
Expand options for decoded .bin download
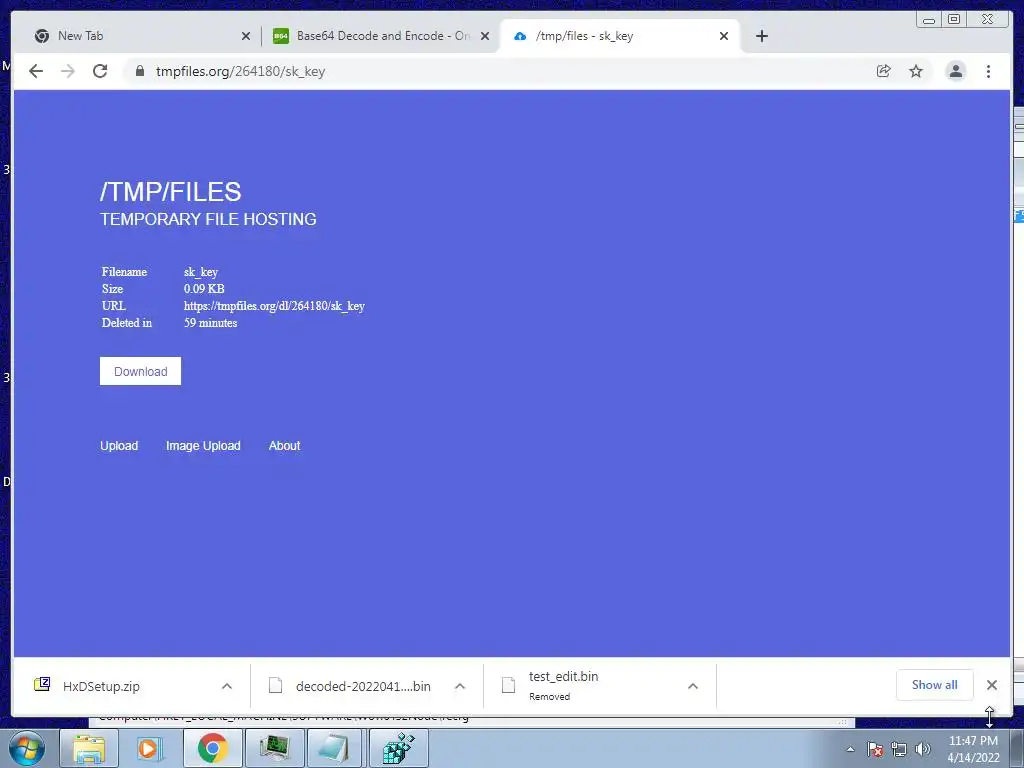pos(460,686)
